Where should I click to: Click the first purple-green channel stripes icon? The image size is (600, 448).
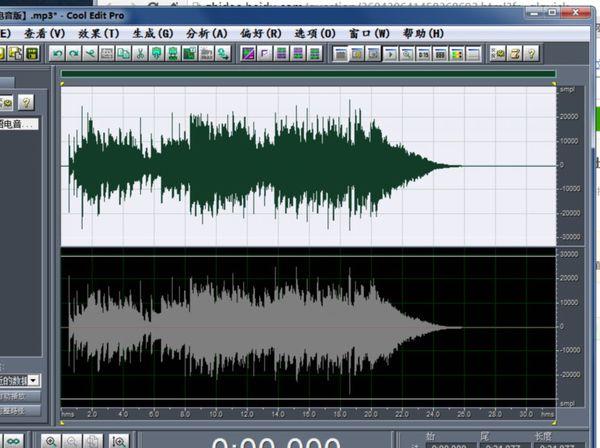[281, 54]
